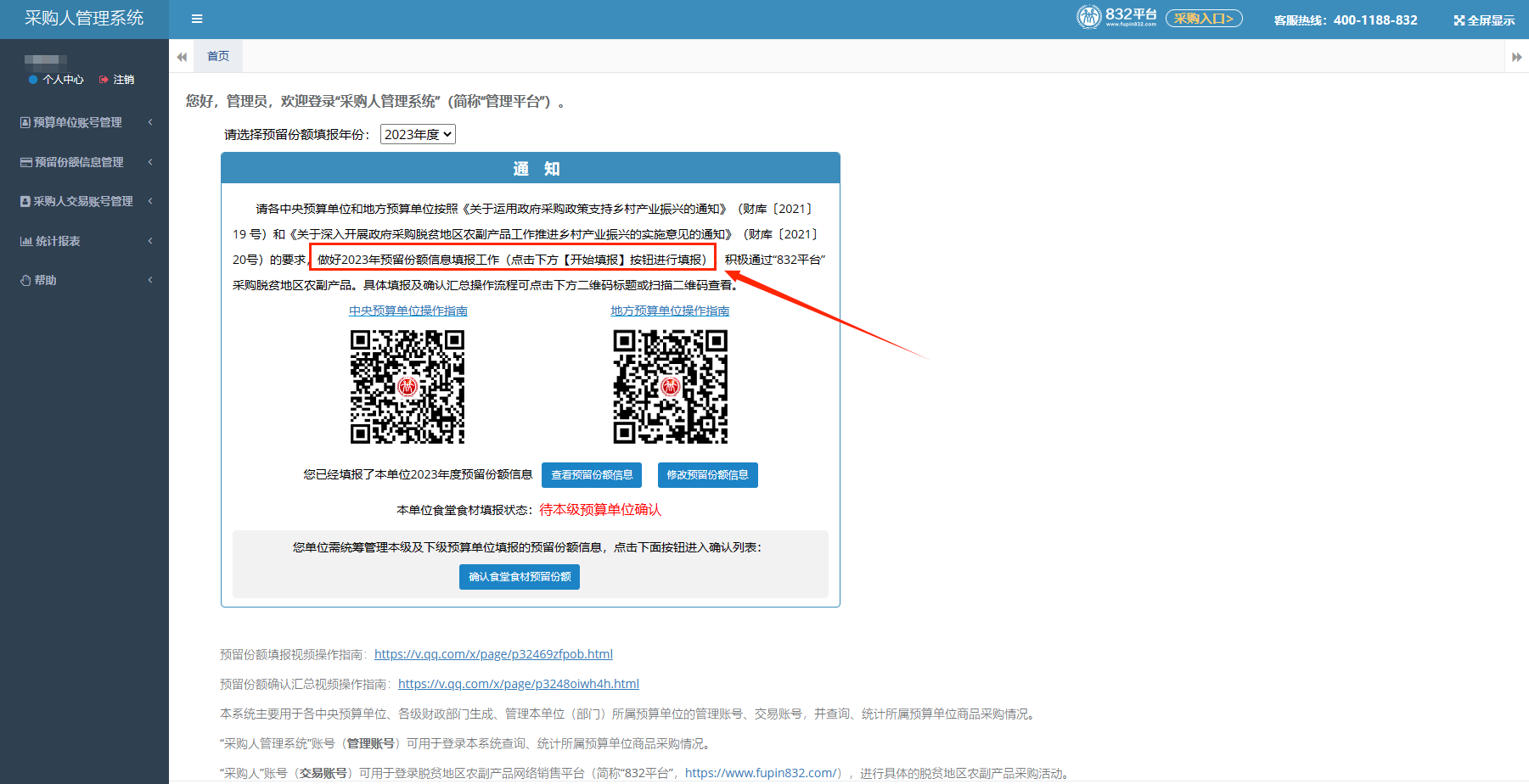Open 地方预算单位操作指南 link
Image resolution: width=1529 pixels, height=784 pixels.
[x=670, y=311]
